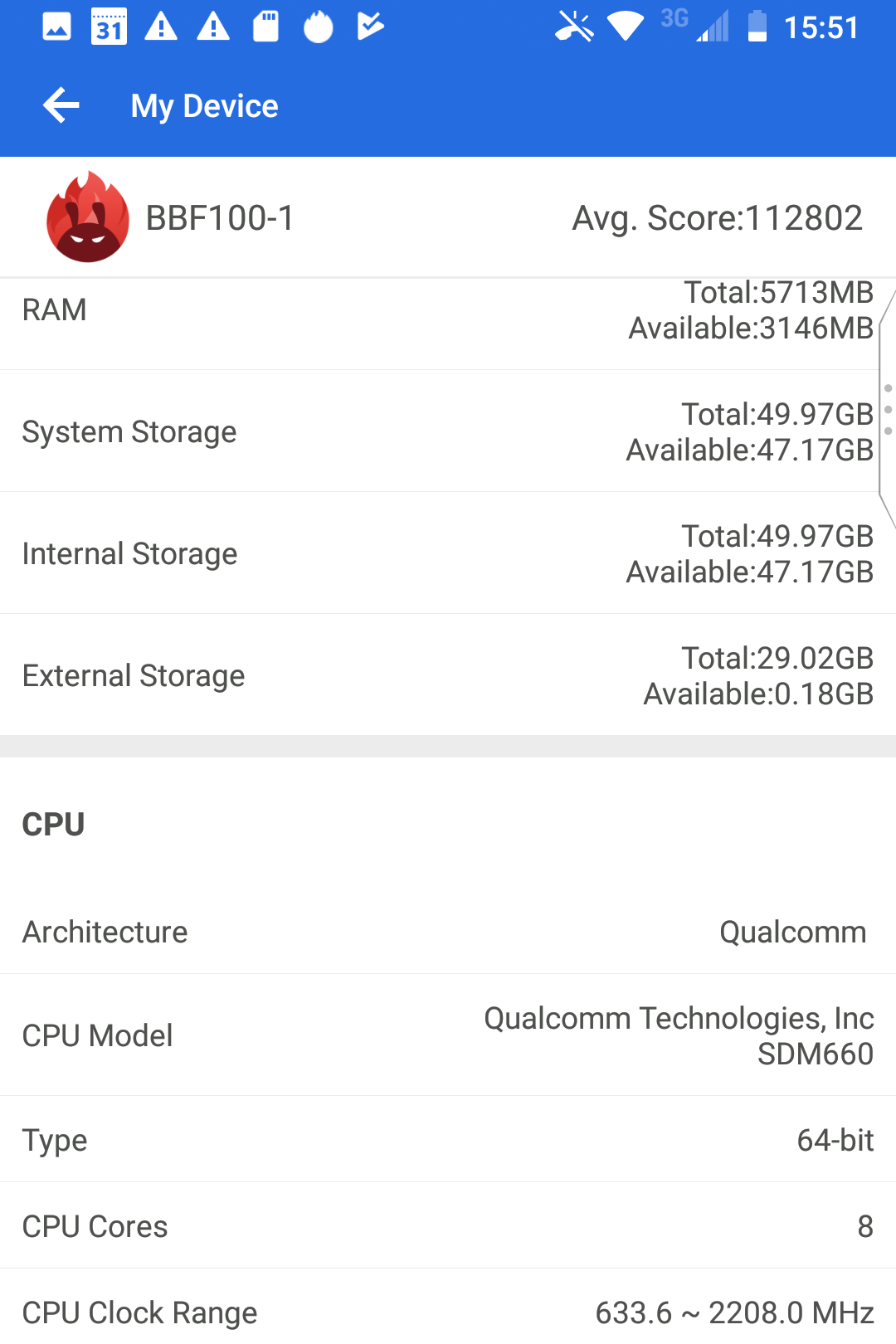Select the CPU Cores row
The width and height of the screenshot is (896, 1344).
tap(448, 1226)
